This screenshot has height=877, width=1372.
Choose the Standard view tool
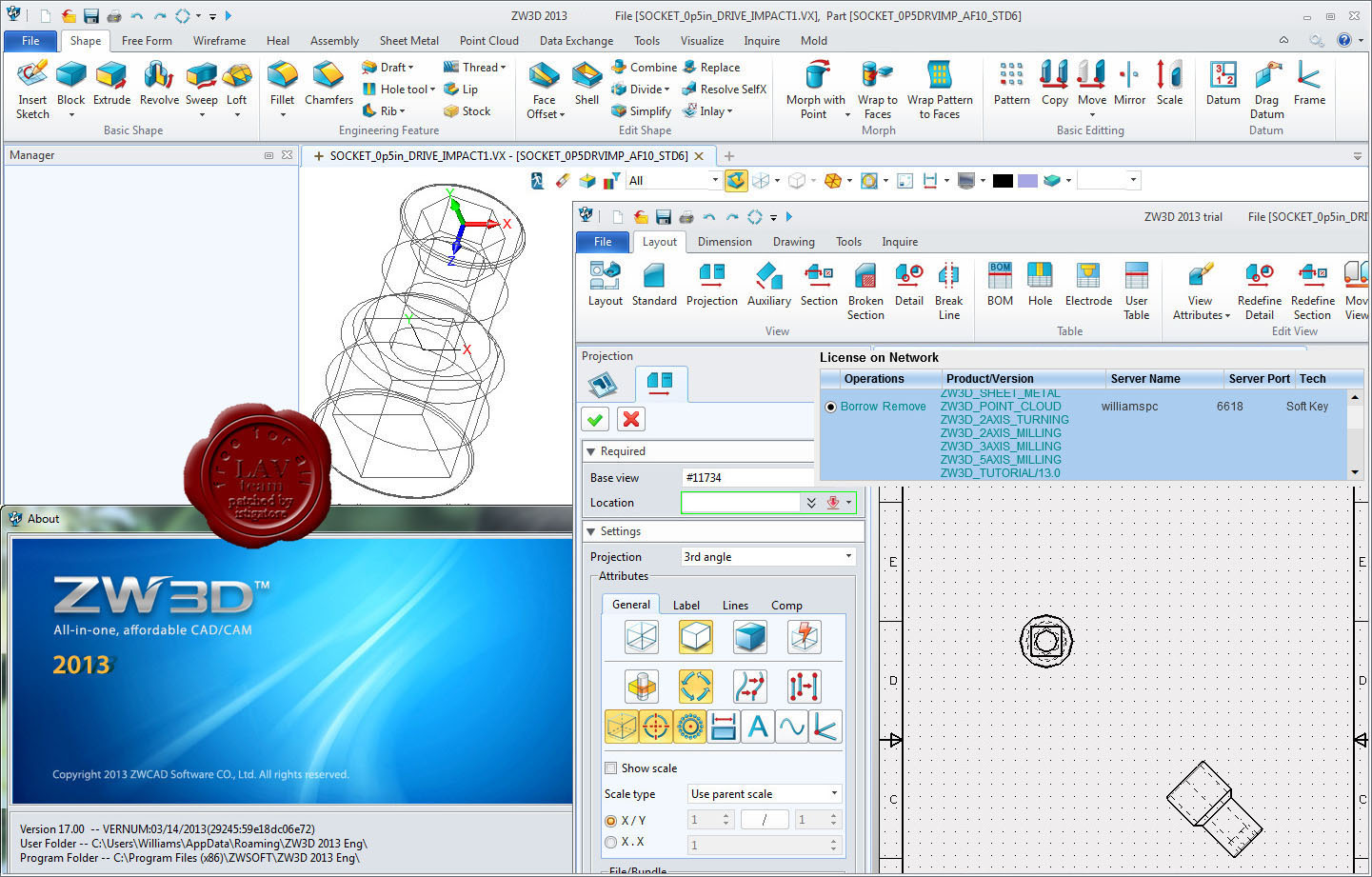tap(654, 284)
